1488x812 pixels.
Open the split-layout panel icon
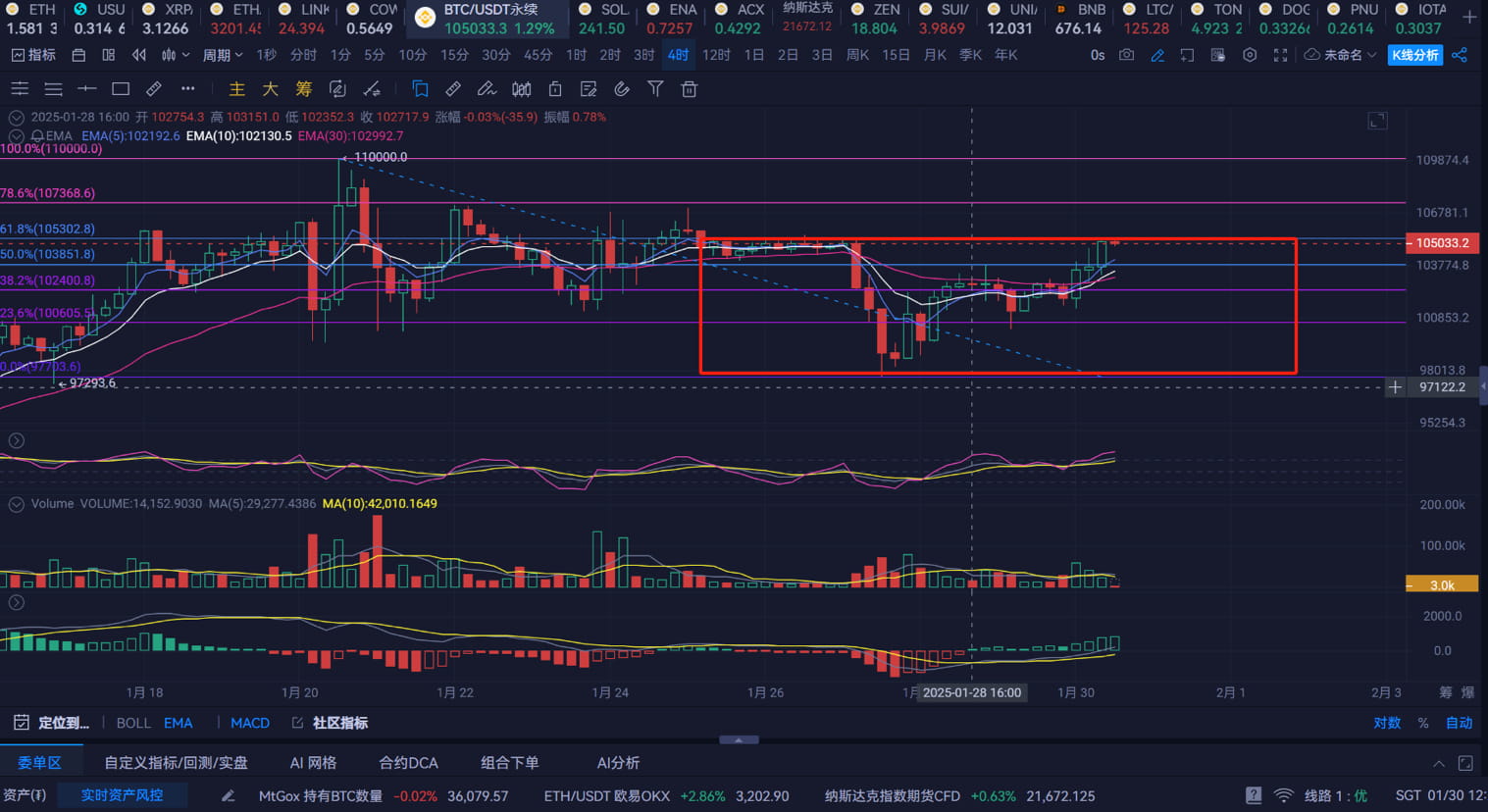(109, 55)
